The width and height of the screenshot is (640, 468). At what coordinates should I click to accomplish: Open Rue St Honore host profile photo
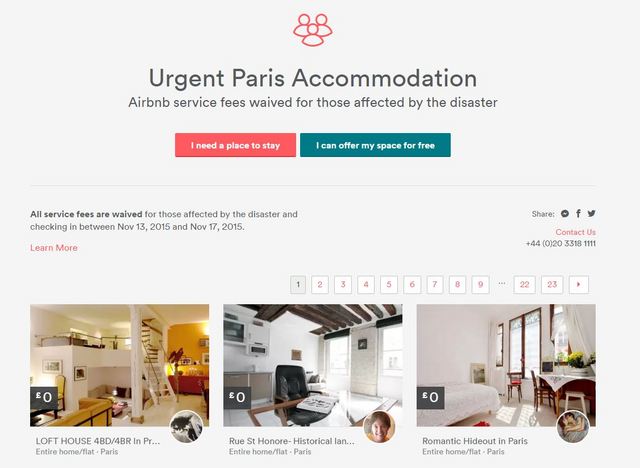[380, 427]
